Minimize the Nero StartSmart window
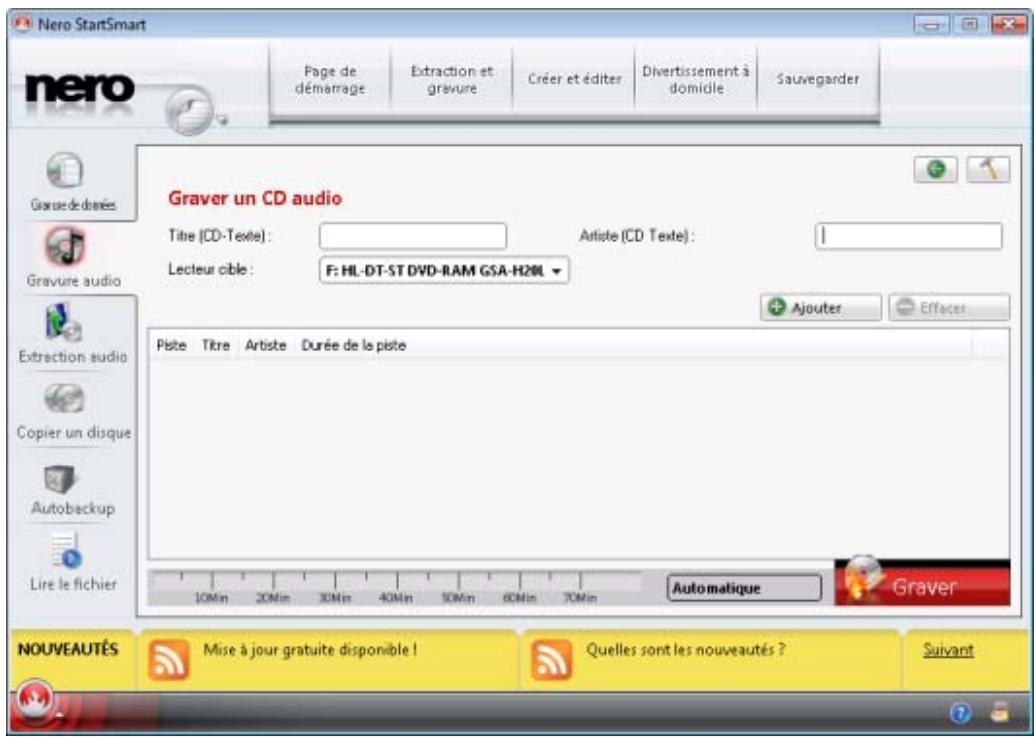Screen dimensions: 1034x737 [929, 25]
